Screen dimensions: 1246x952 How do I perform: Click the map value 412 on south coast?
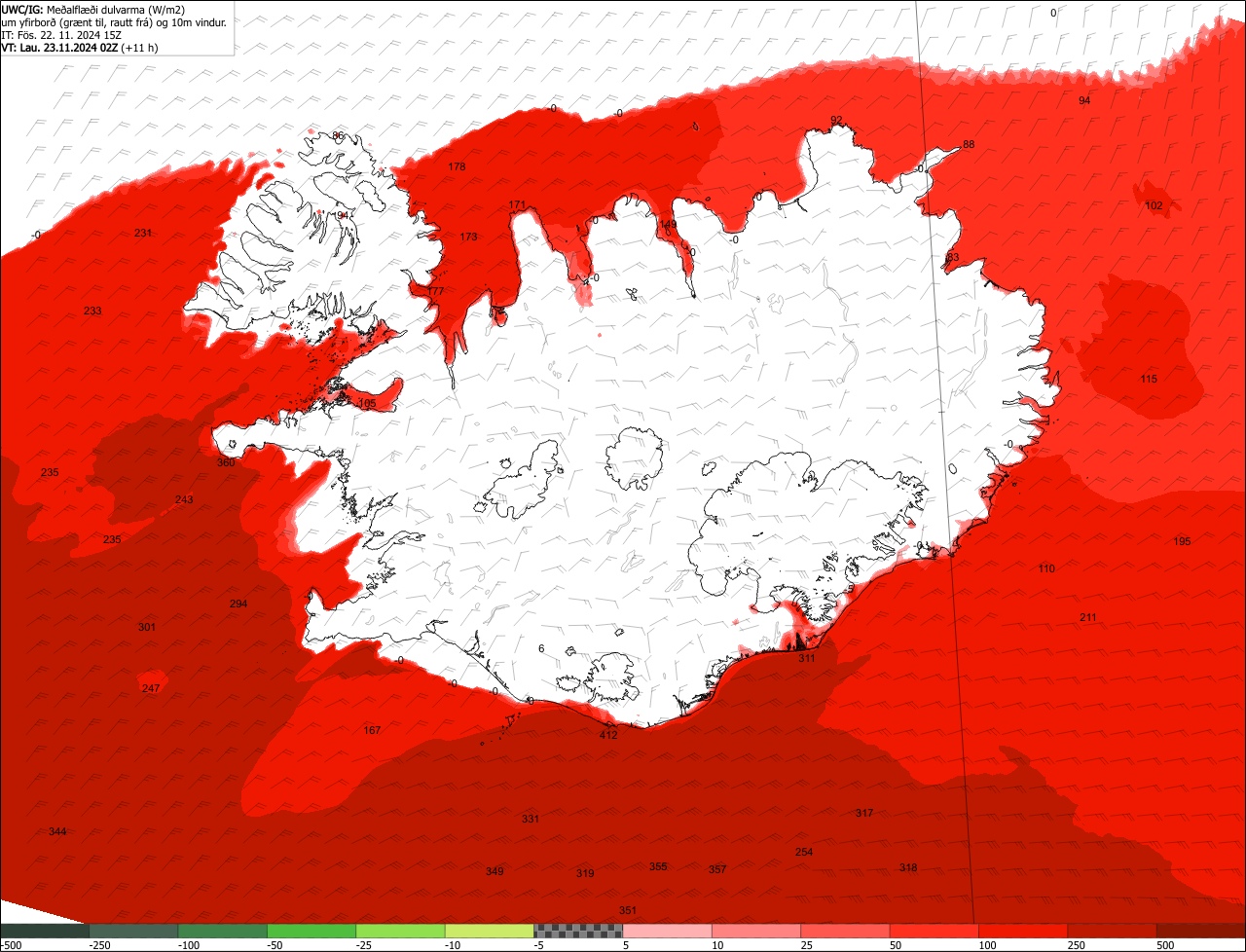point(608,735)
